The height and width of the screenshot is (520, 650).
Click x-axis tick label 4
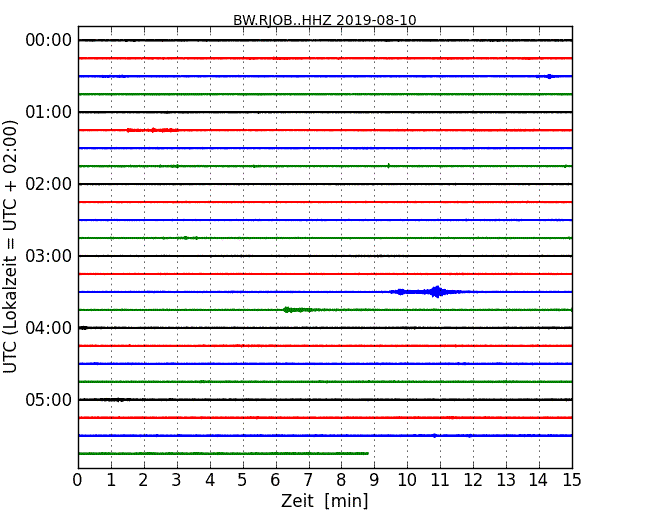pos(210,480)
